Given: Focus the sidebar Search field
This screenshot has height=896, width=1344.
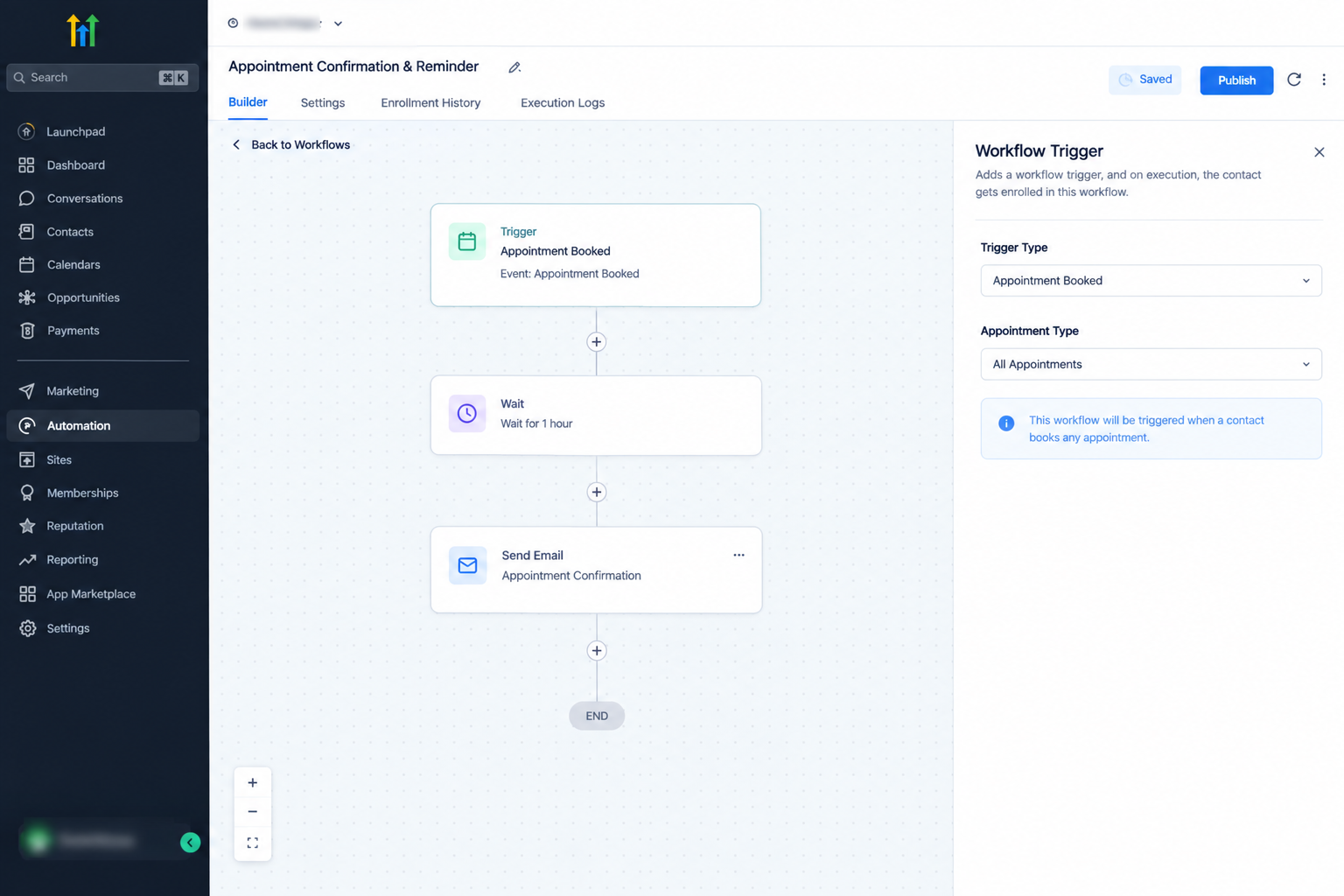Looking at the screenshot, I should point(102,78).
